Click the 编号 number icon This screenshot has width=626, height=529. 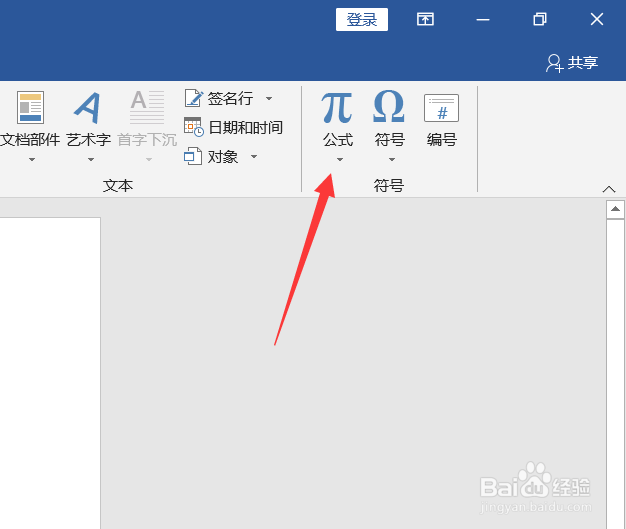pyautogui.click(x=442, y=108)
